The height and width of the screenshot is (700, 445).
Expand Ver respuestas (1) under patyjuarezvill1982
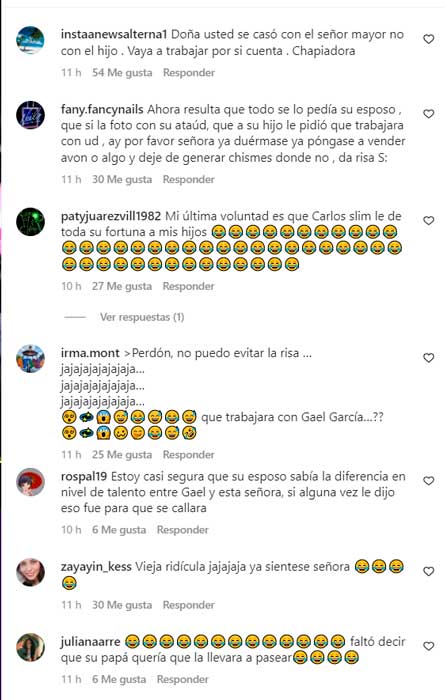click(142, 317)
